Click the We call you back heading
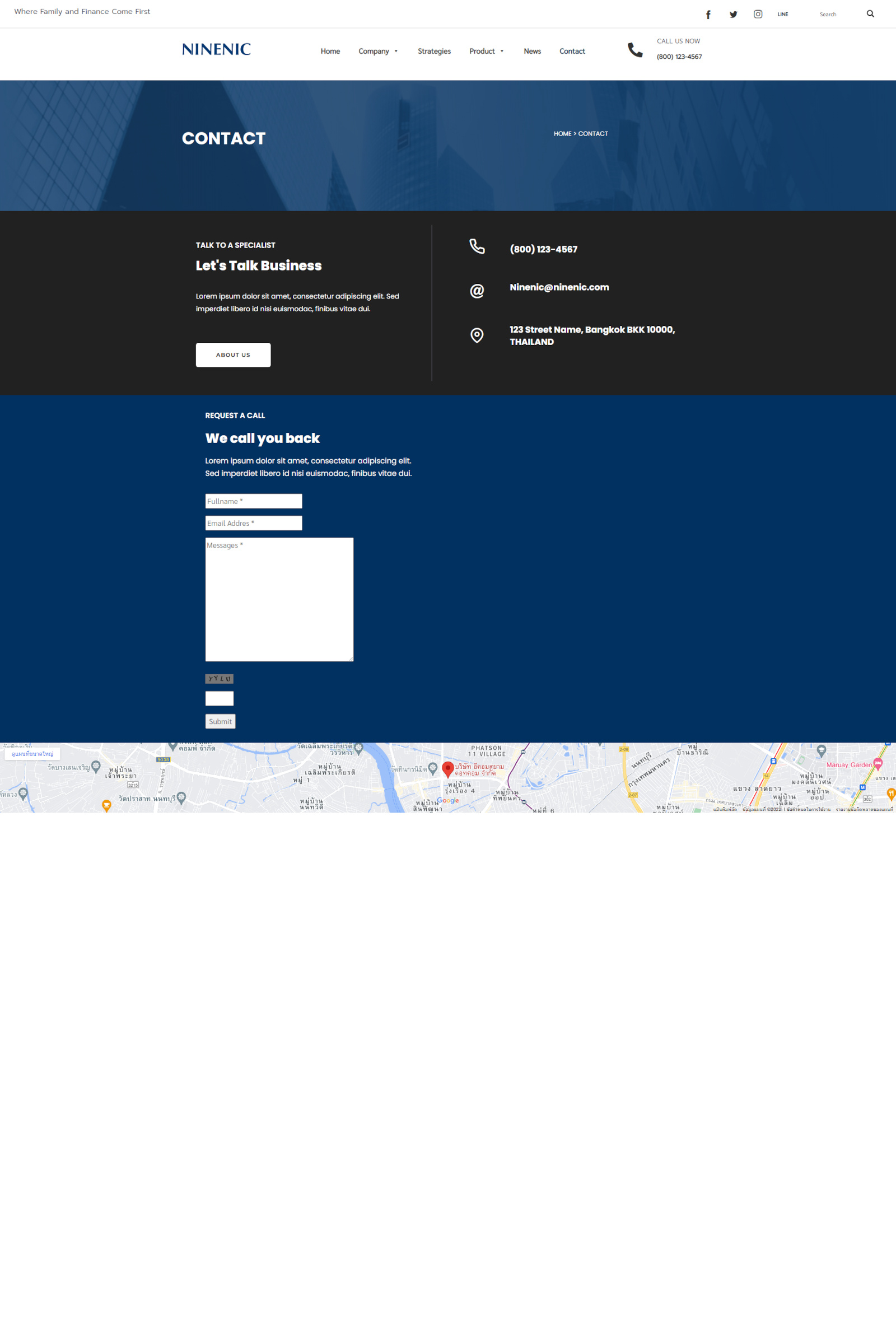896x1344 pixels. coord(262,438)
